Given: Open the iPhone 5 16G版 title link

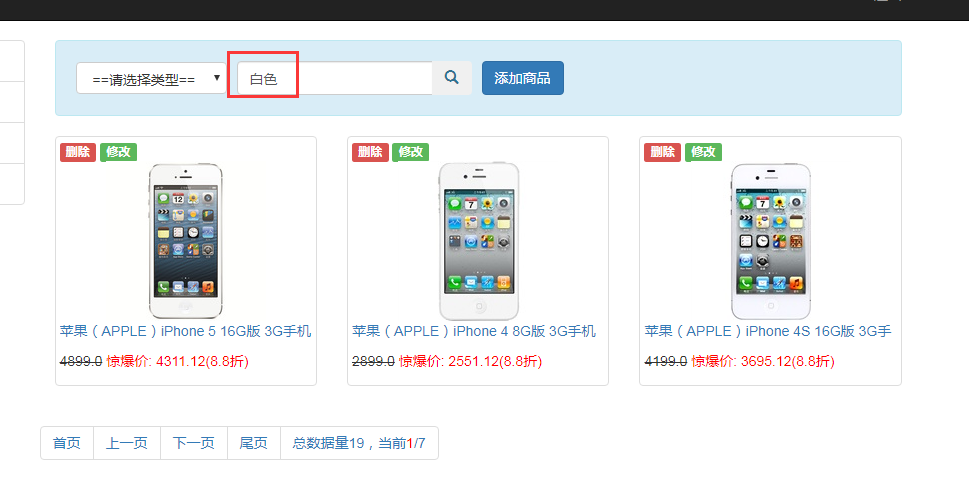Looking at the screenshot, I should click(x=185, y=331).
